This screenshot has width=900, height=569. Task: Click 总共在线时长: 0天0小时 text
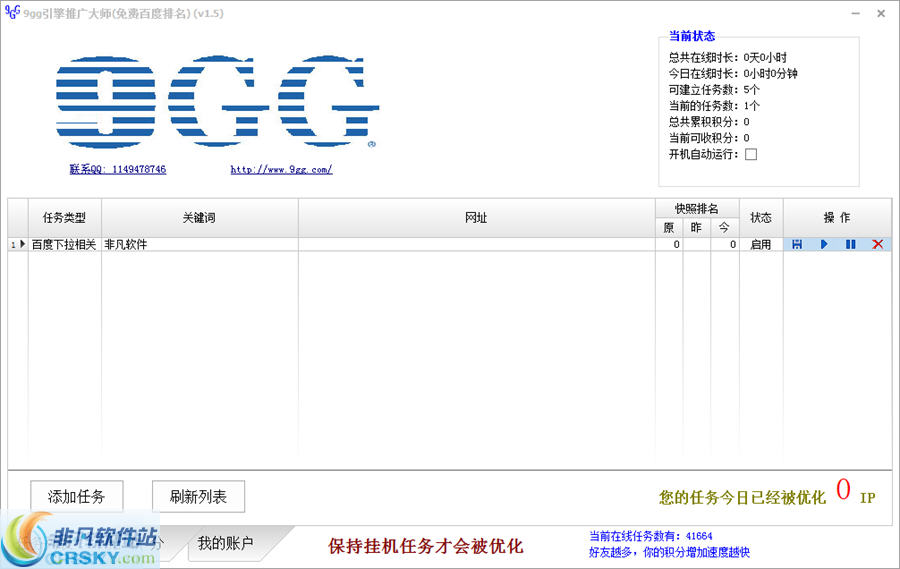[728, 57]
